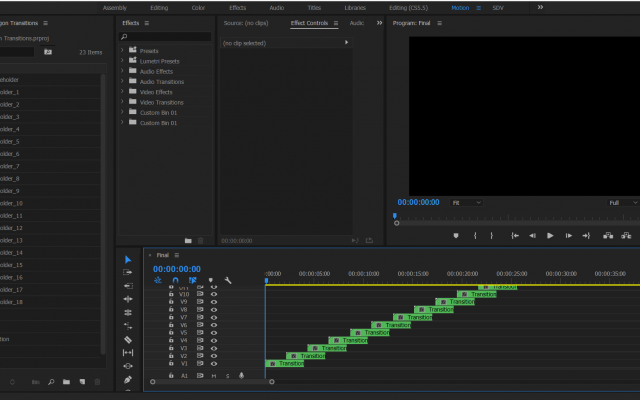Expand the Lumetri Presets folder
The image size is (640, 400).
(x=122, y=60)
